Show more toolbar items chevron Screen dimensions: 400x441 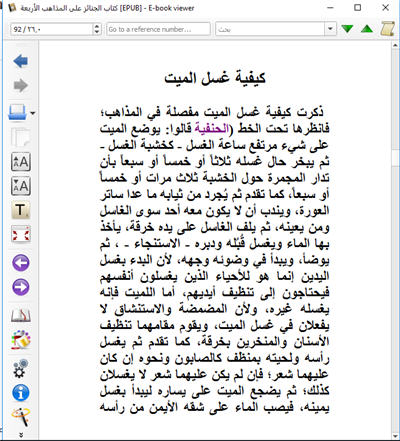coord(21,435)
